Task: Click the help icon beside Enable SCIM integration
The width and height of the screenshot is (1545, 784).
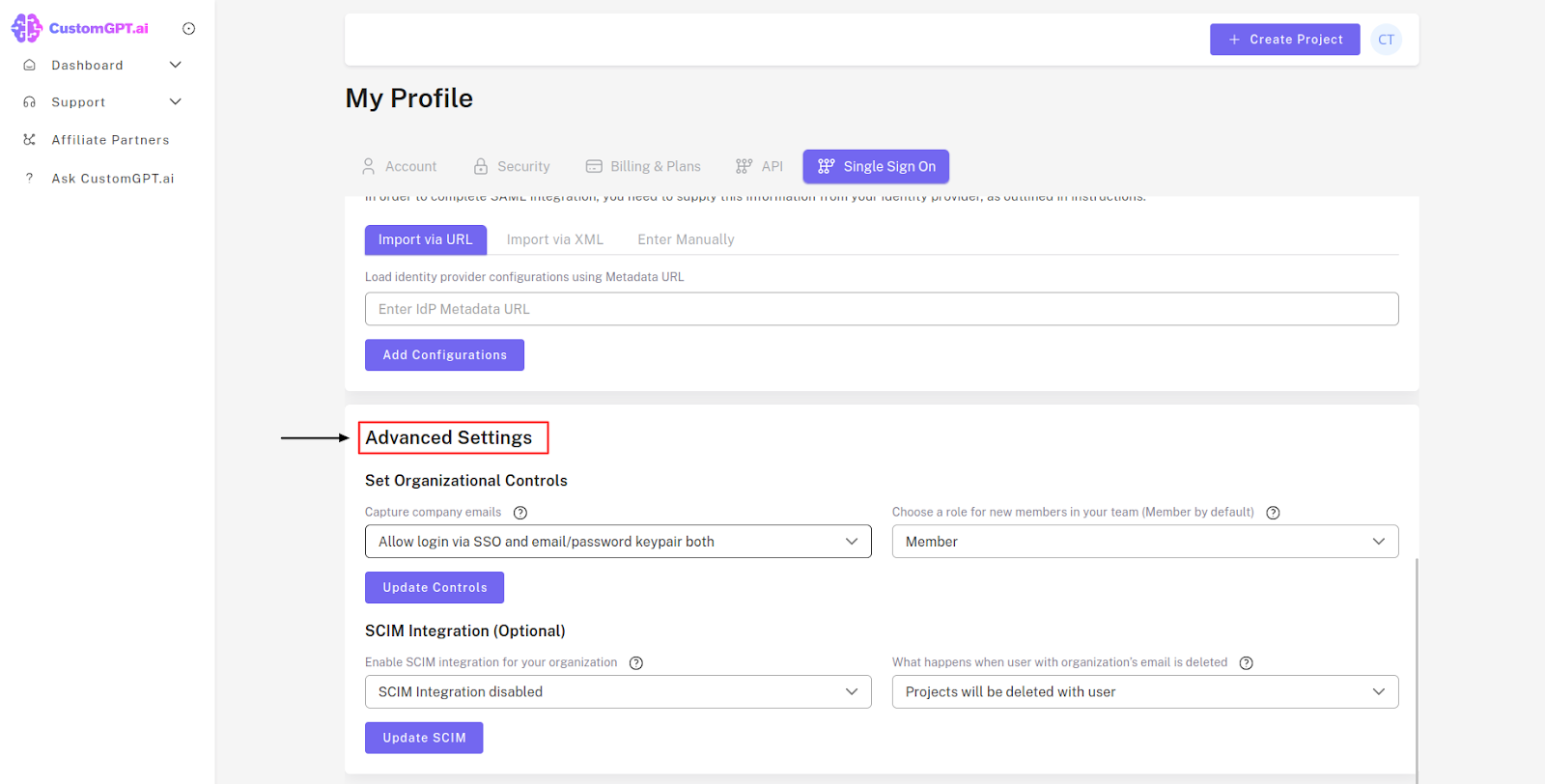Action: coord(636,663)
